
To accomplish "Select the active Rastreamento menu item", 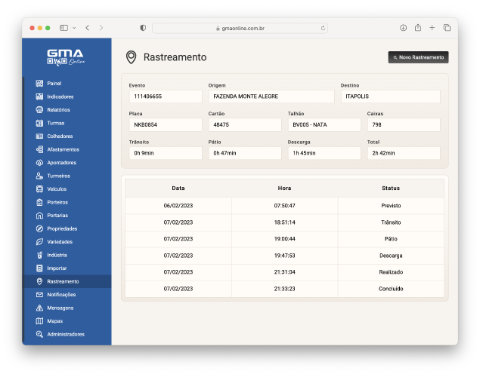I will 67,281.
